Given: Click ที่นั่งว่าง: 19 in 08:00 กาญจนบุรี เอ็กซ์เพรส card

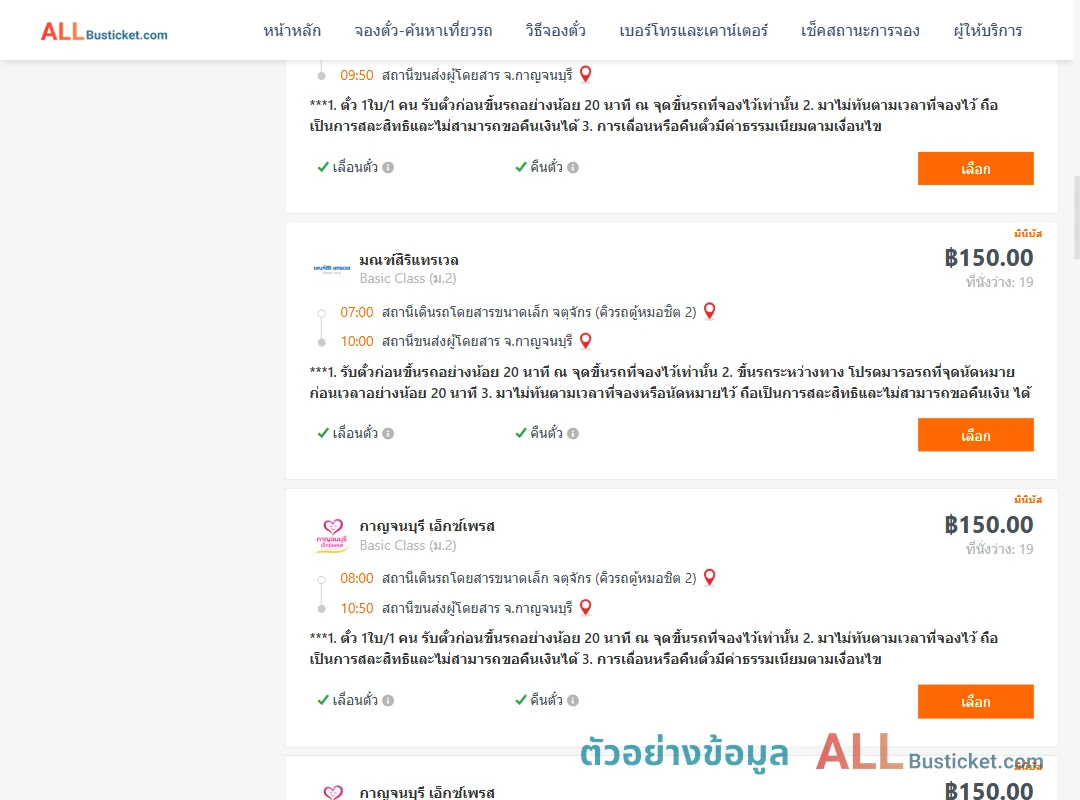Looking at the screenshot, I should point(999,548).
